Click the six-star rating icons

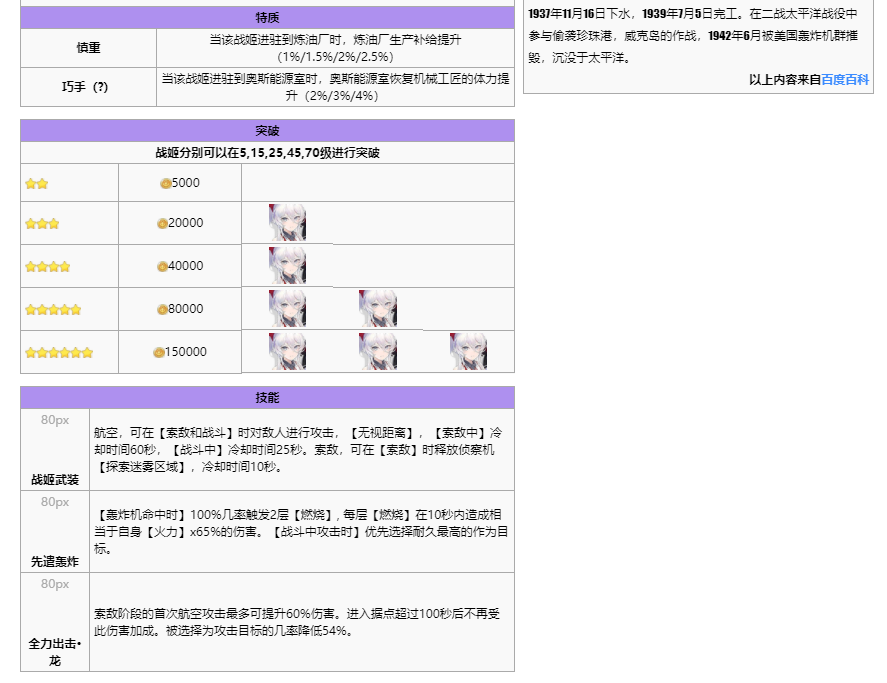(x=59, y=353)
